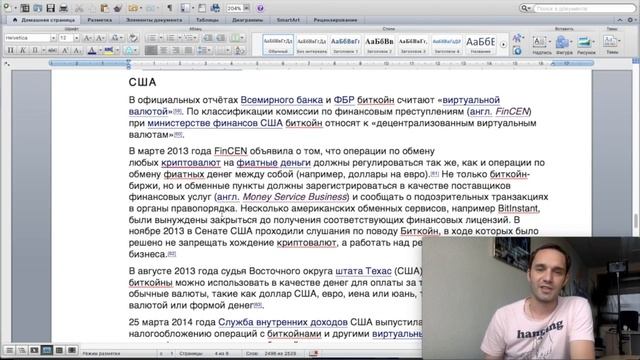Expand the styles gallery with the arrow
The image size is (640, 360).
click(x=503, y=44)
